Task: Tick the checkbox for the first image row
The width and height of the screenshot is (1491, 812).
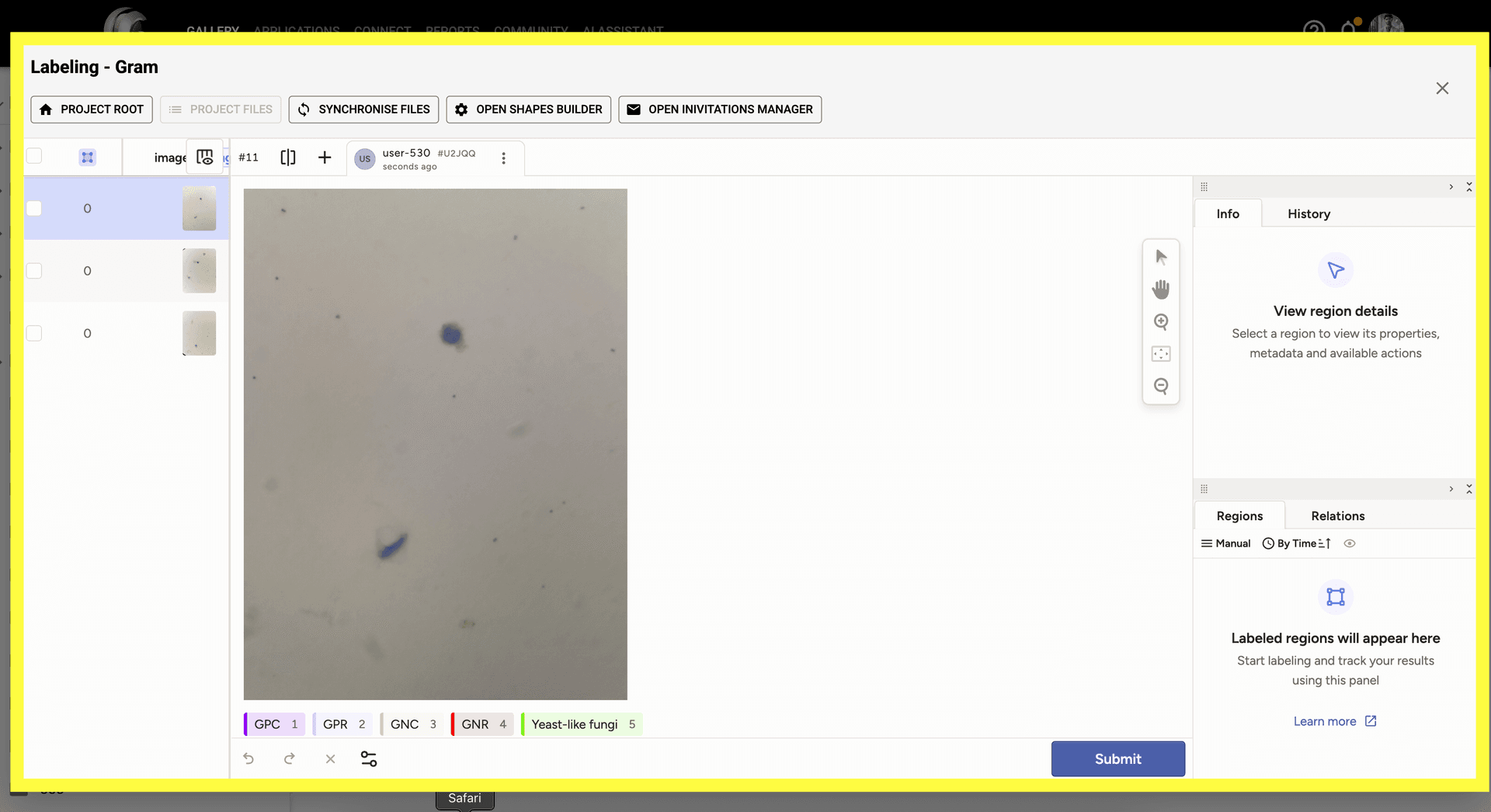Action: click(34, 208)
